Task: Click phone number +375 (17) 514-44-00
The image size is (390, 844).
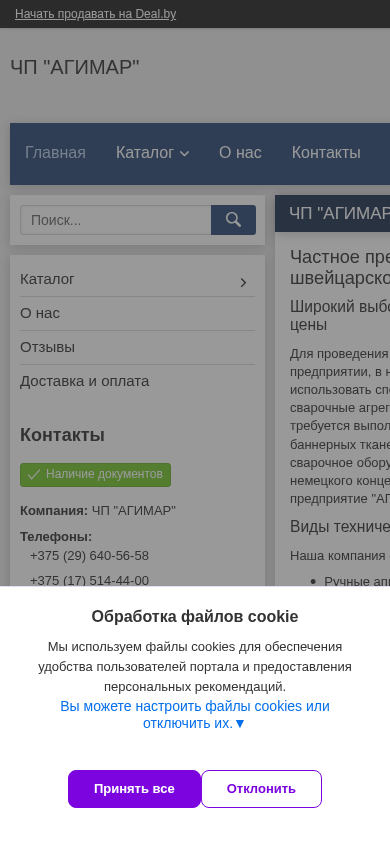Action: [x=89, y=580]
